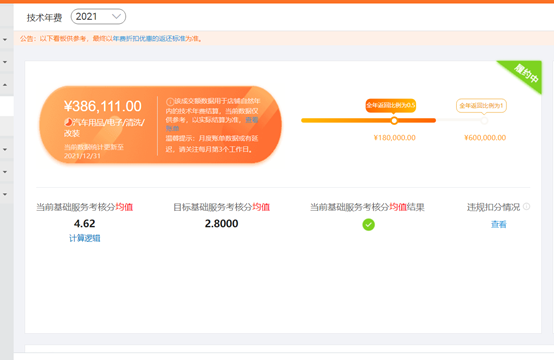This screenshot has height=360, width=554.
Task: Click the 全年返回比例为0.5 orange badge
Action: coord(390,105)
